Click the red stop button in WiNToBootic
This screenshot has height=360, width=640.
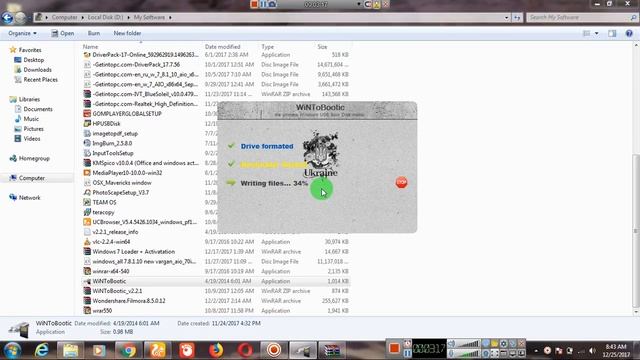coord(401,182)
